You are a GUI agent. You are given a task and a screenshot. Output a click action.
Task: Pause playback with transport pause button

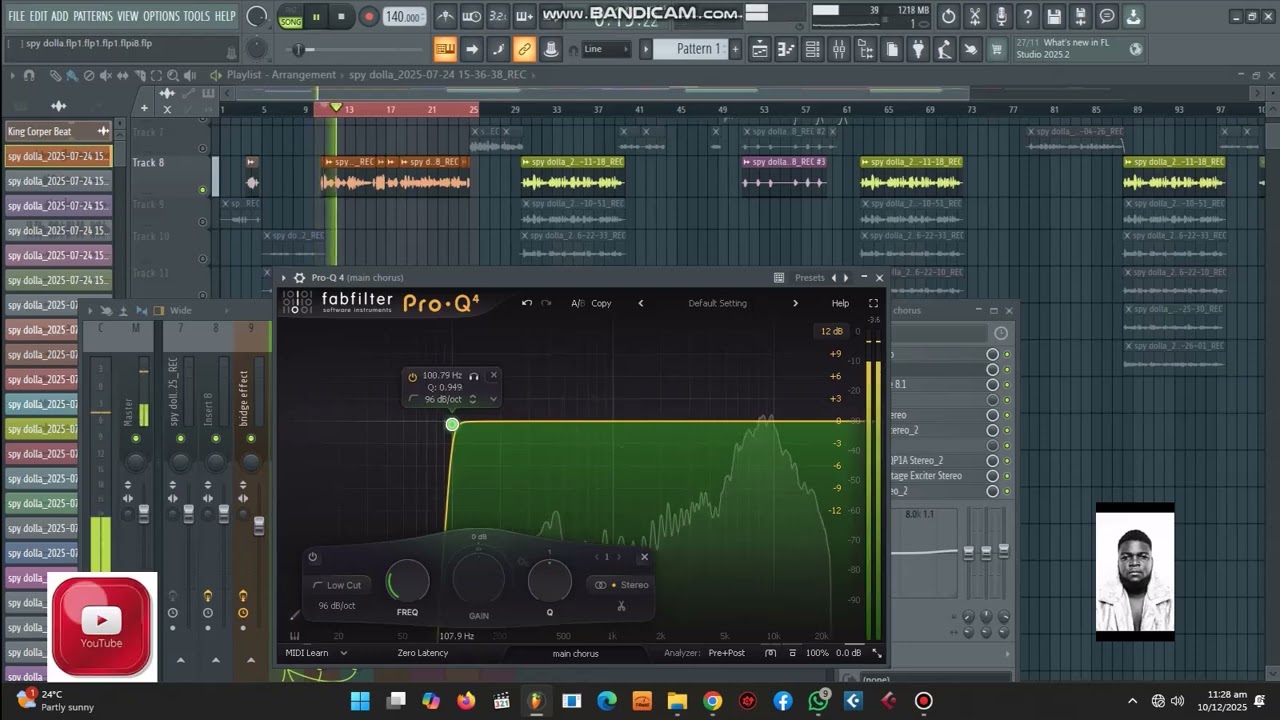[316, 17]
